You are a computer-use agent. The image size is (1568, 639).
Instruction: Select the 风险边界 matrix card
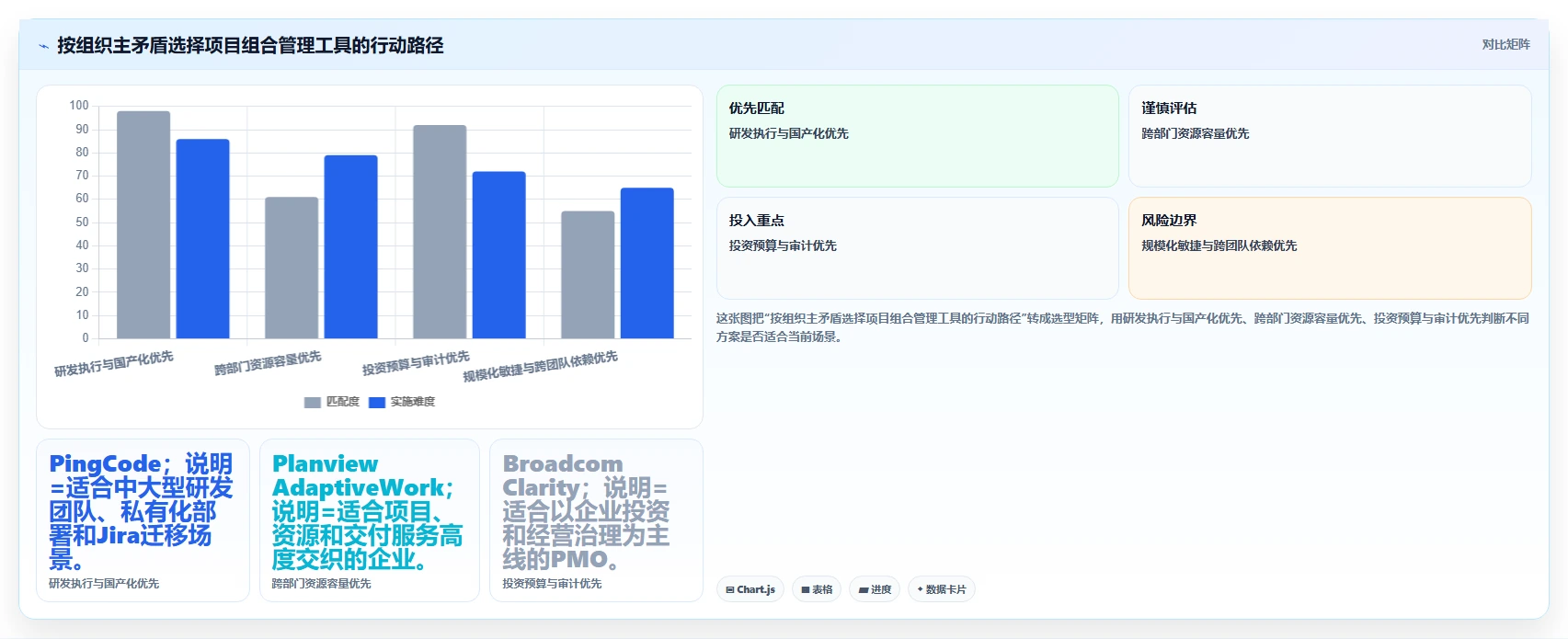[x=1330, y=248]
